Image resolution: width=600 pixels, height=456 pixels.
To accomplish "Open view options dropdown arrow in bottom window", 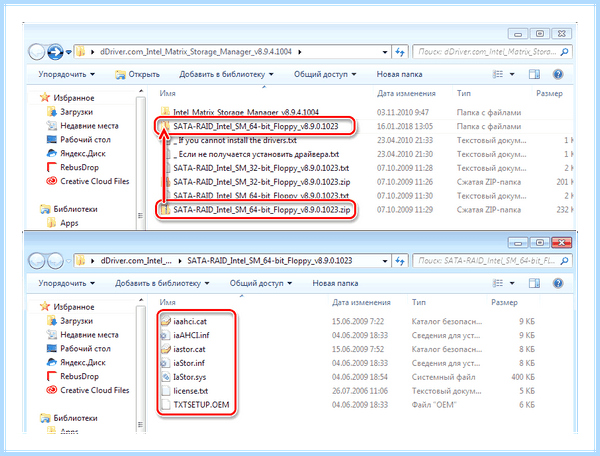I will point(512,283).
